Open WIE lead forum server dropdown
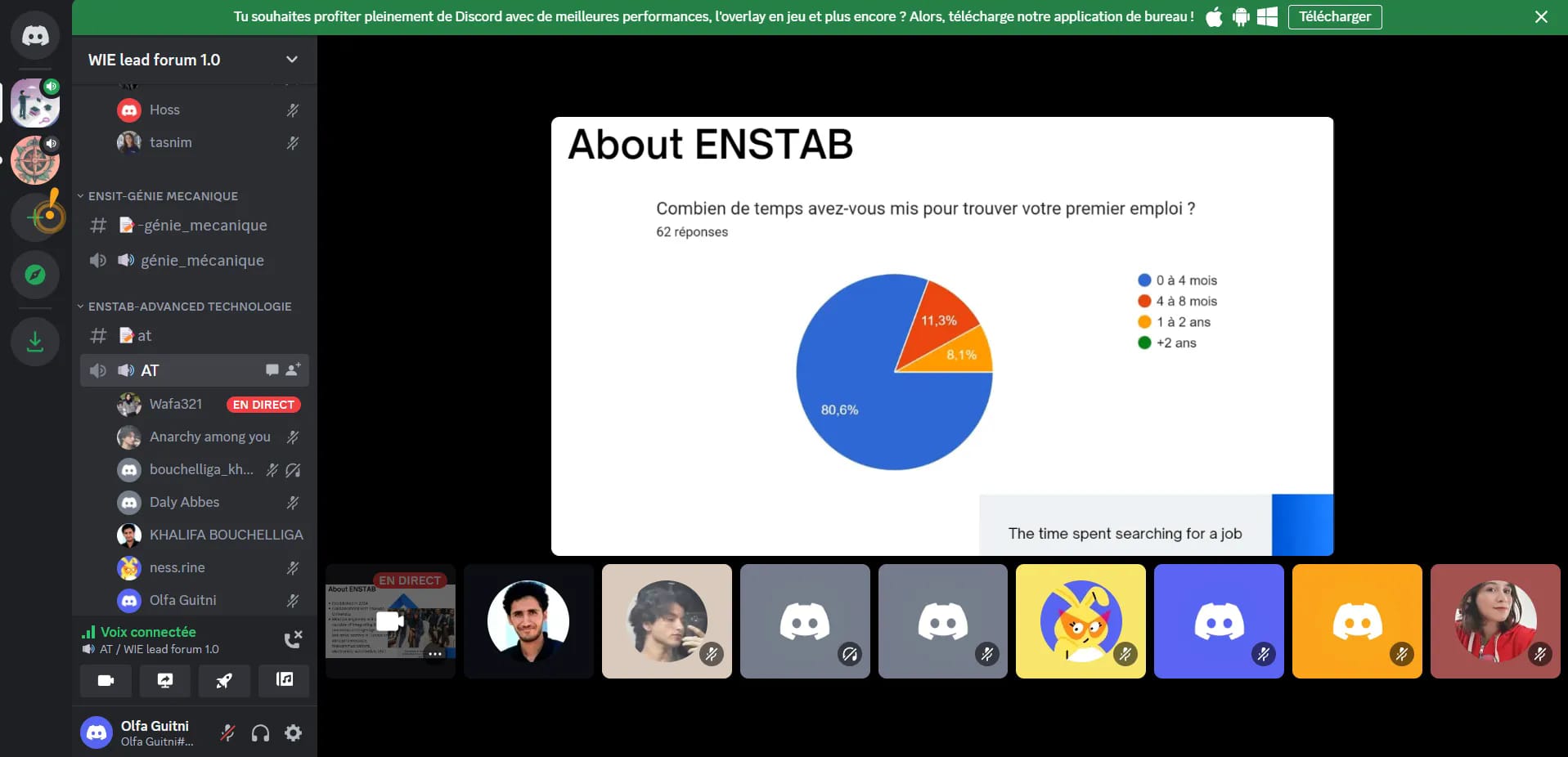Screen dimensions: 1568x757 pyautogui.click(x=291, y=60)
